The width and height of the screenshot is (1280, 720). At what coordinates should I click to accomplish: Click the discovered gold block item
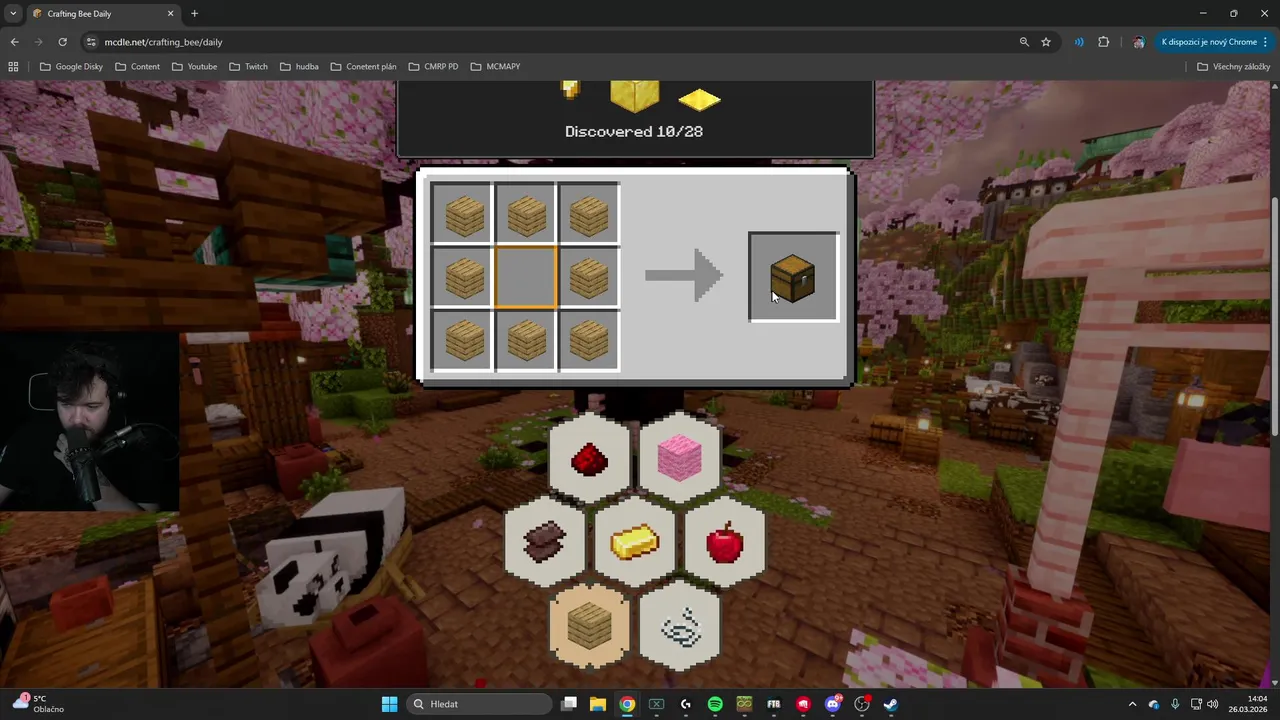pos(634,95)
